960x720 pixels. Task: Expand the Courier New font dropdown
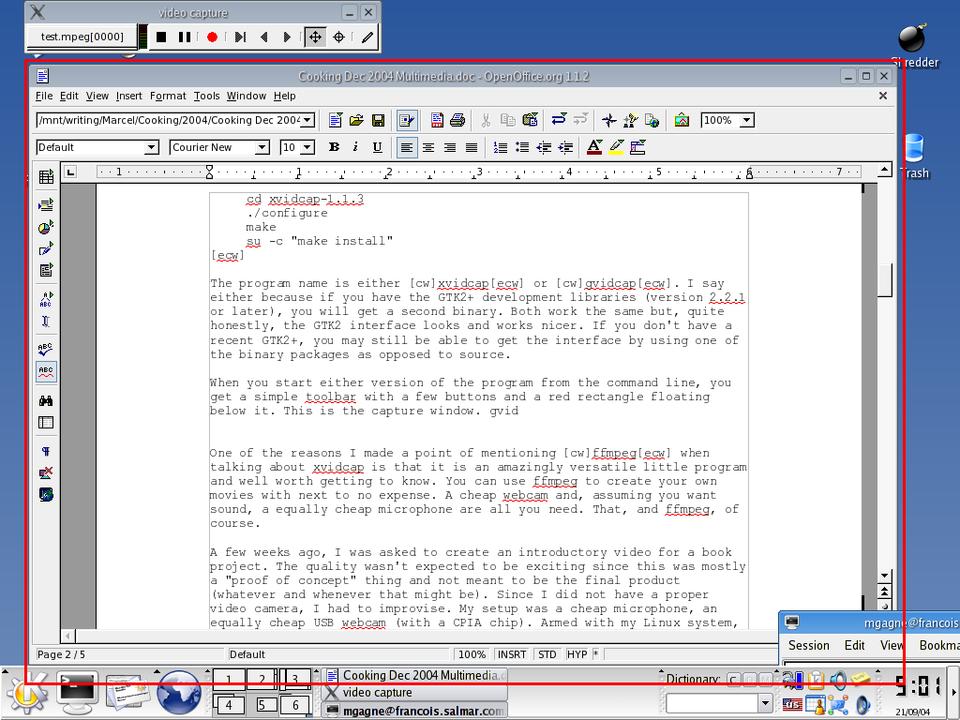(262, 147)
